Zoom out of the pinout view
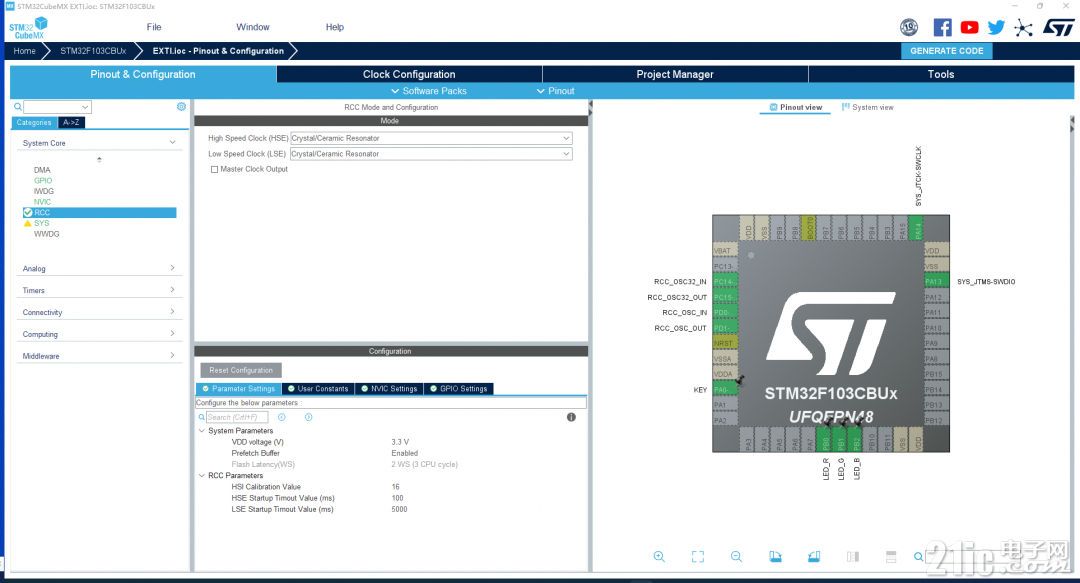Image resolution: width=1080 pixels, height=583 pixels. point(736,557)
